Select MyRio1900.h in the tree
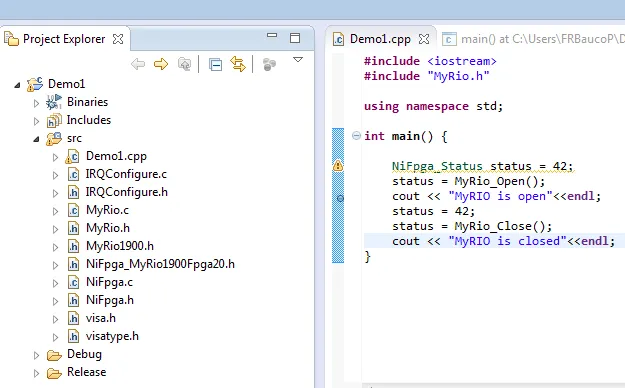This screenshot has height=388, width=625. [x=120, y=246]
